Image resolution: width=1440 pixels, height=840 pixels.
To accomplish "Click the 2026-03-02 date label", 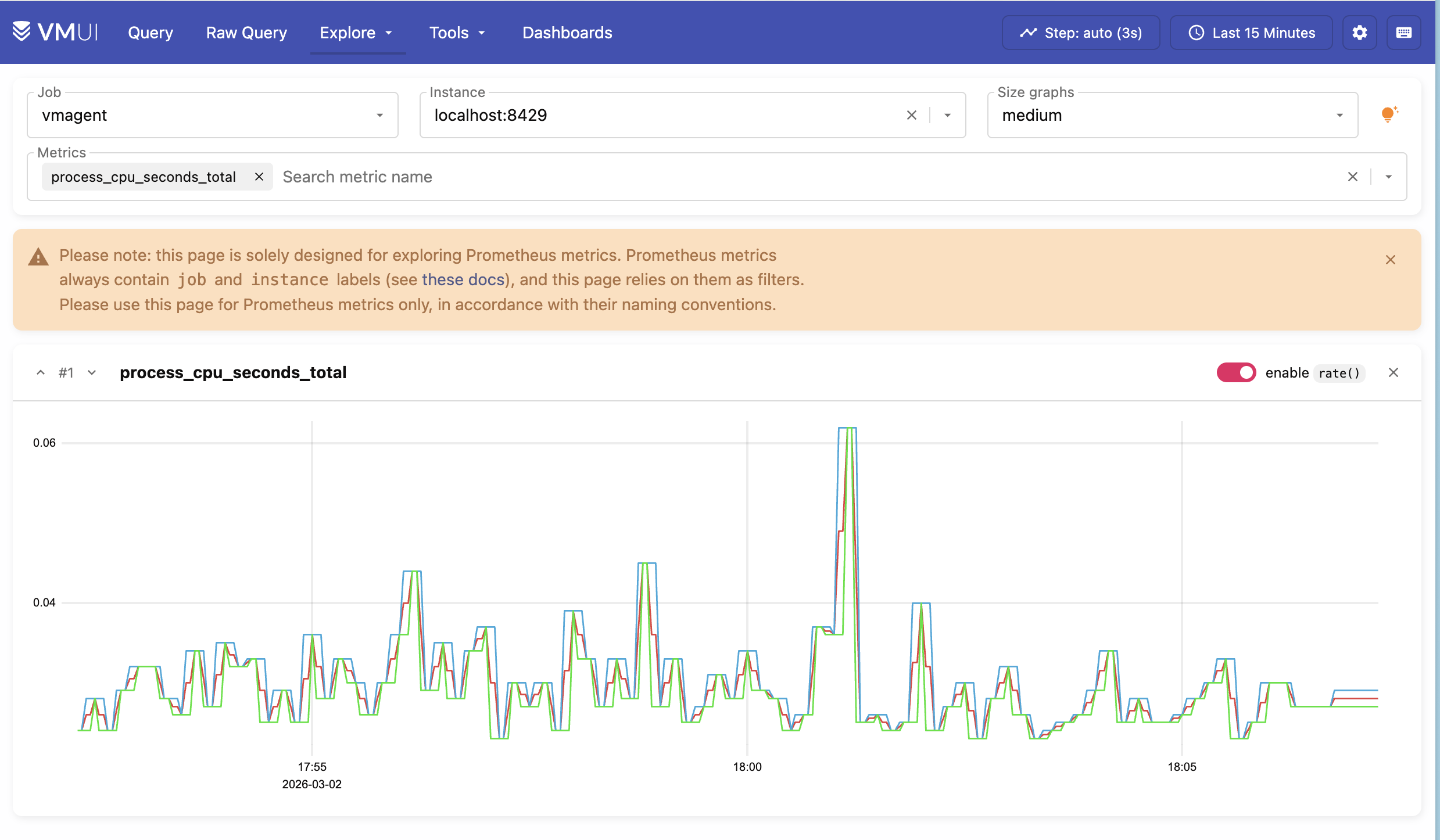I will (x=312, y=784).
